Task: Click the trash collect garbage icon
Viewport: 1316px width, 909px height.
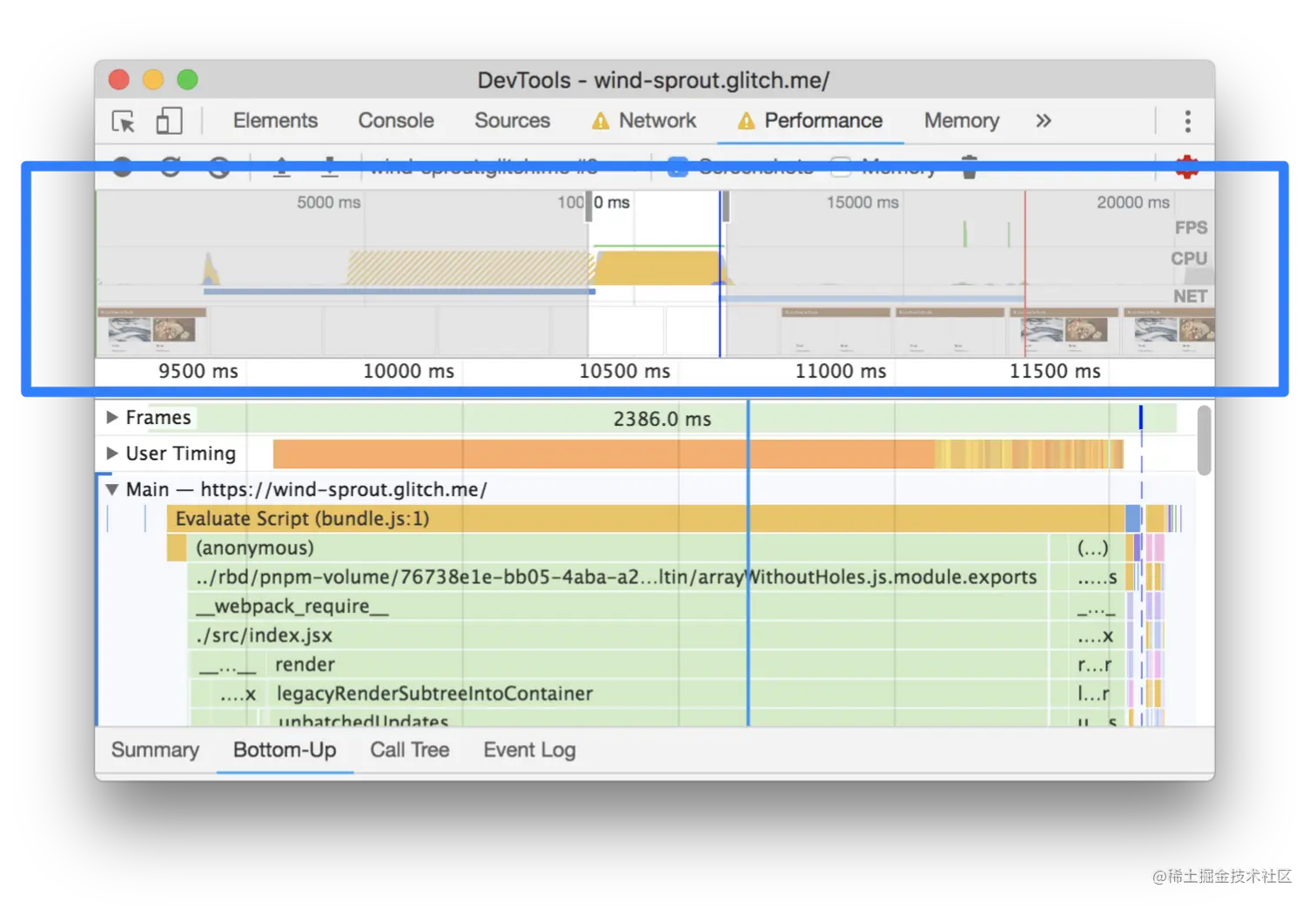Action: (970, 166)
